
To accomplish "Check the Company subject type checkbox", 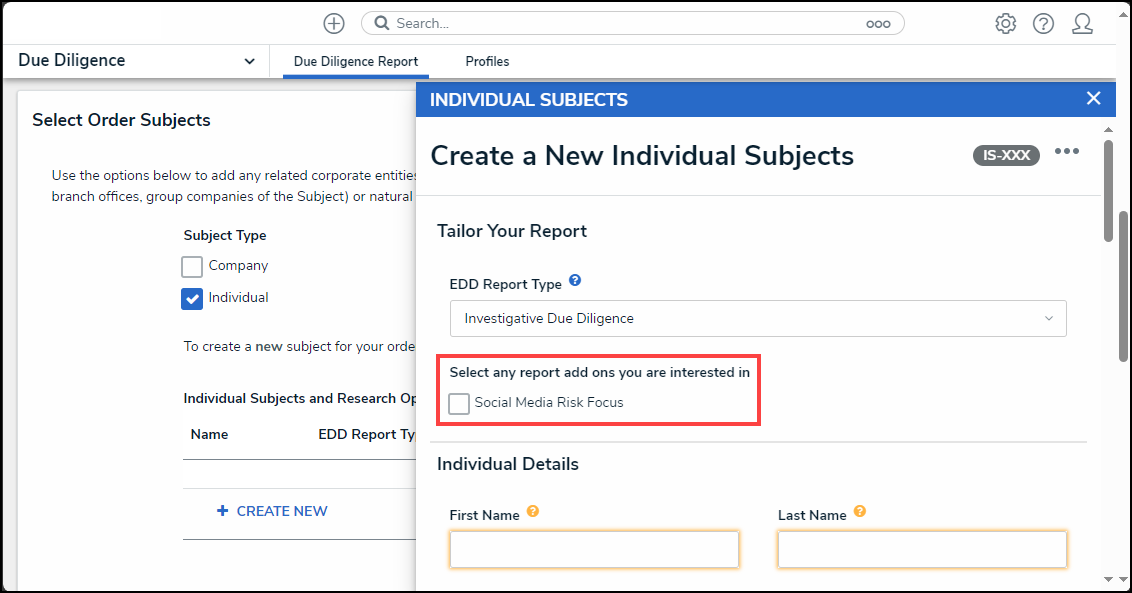I will click(191, 267).
